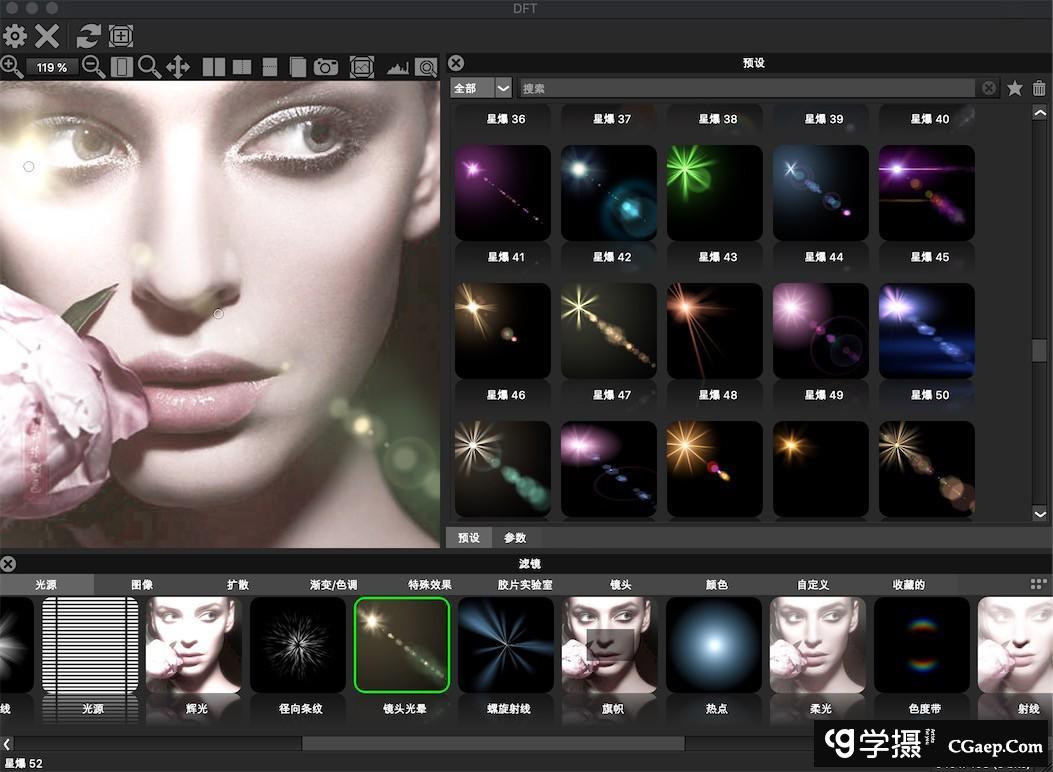
Task: Delete preset with trash icon
Action: pyautogui.click(x=1039, y=88)
